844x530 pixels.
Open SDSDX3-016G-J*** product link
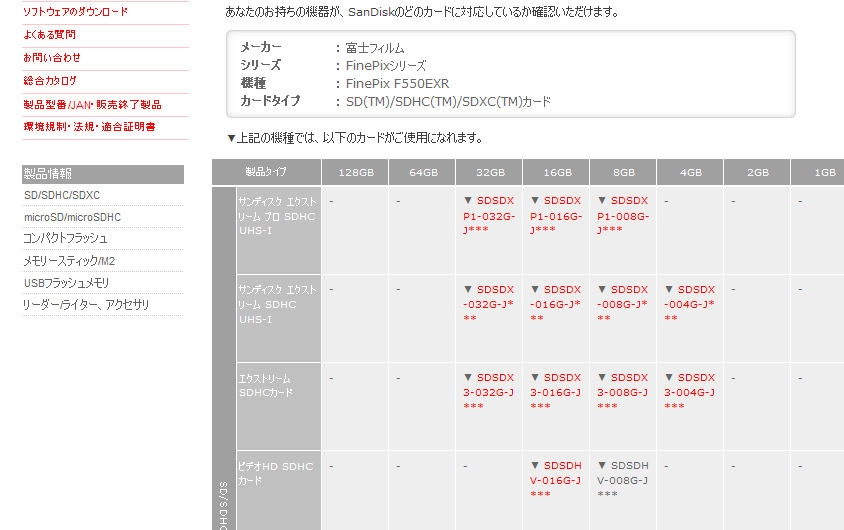click(555, 392)
